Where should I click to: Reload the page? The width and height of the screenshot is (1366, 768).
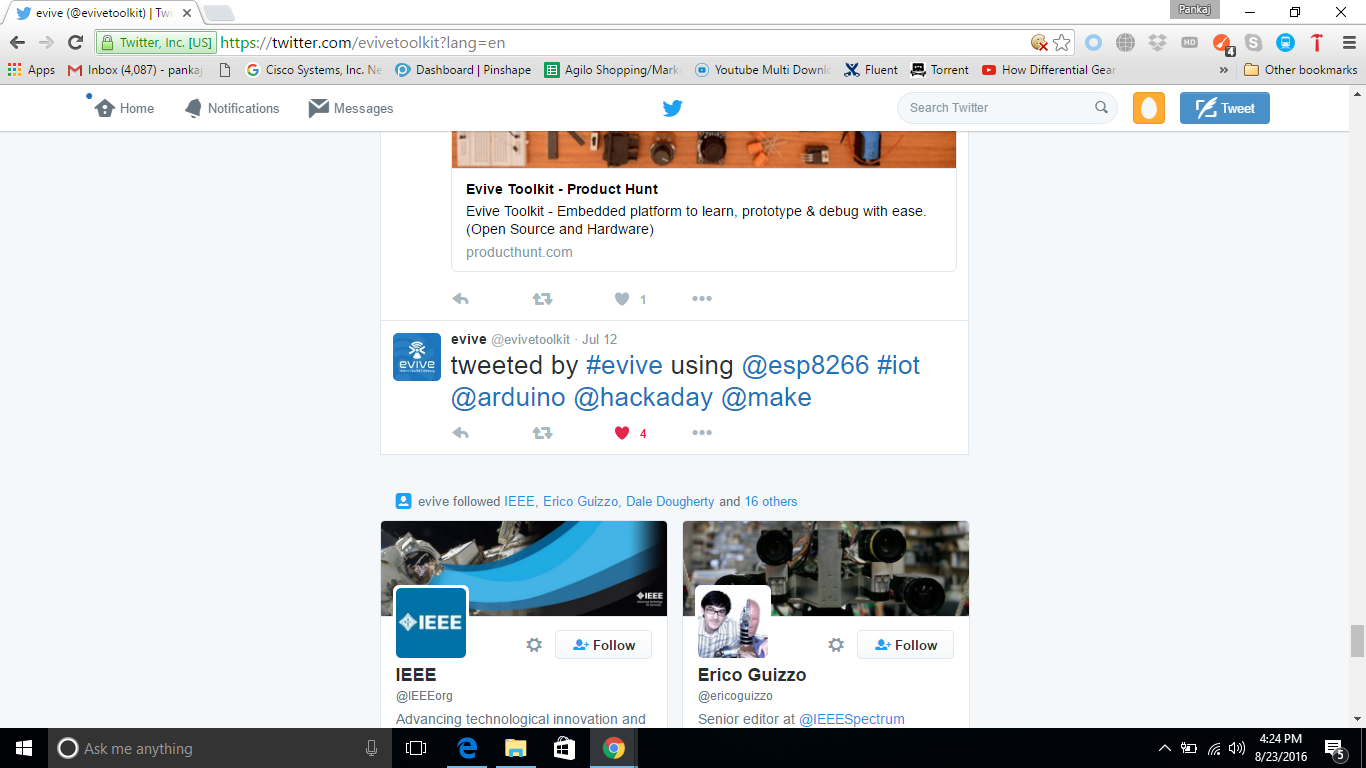(x=75, y=42)
